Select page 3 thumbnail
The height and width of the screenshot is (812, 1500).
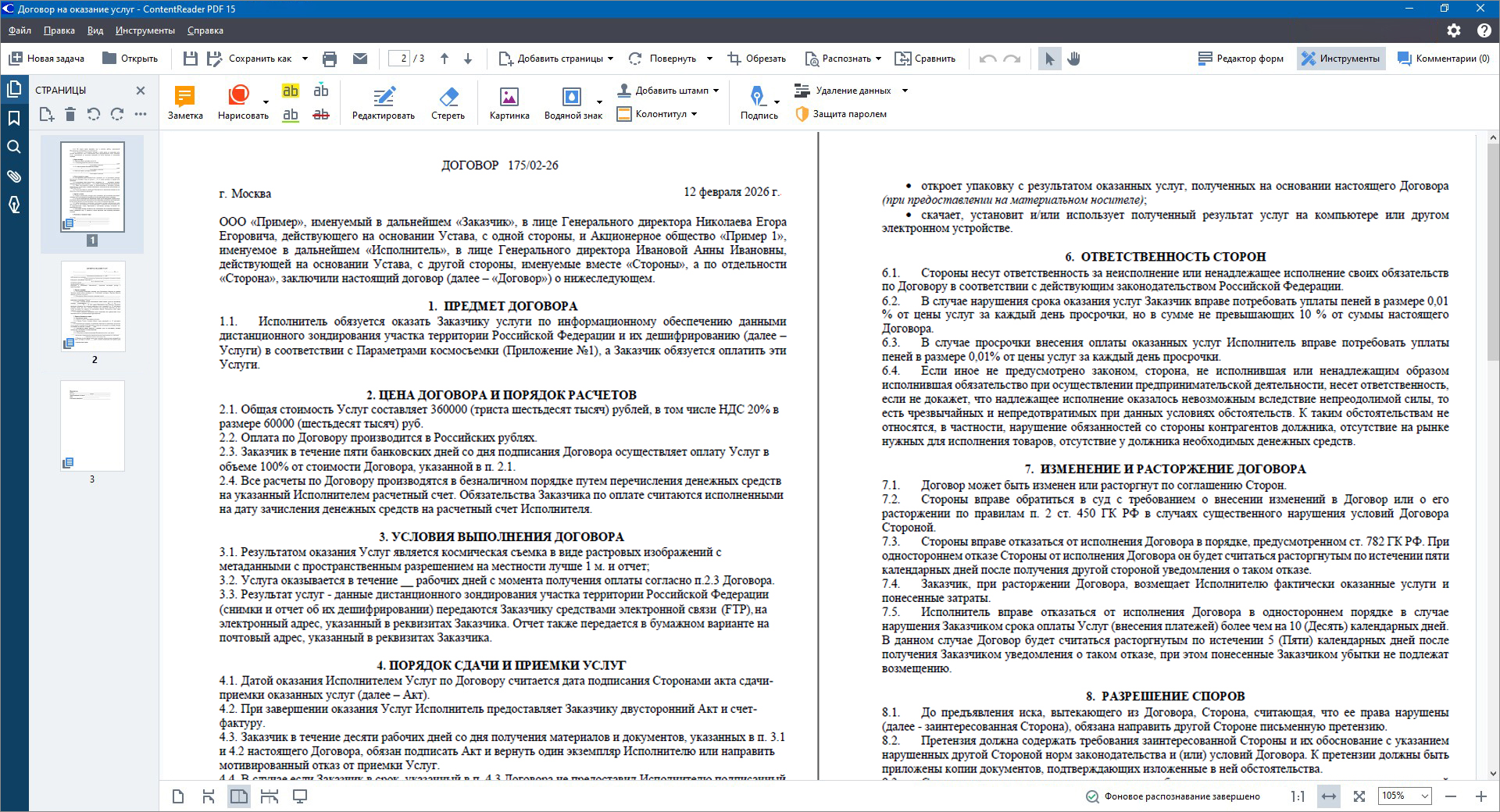[x=92, y=426]
